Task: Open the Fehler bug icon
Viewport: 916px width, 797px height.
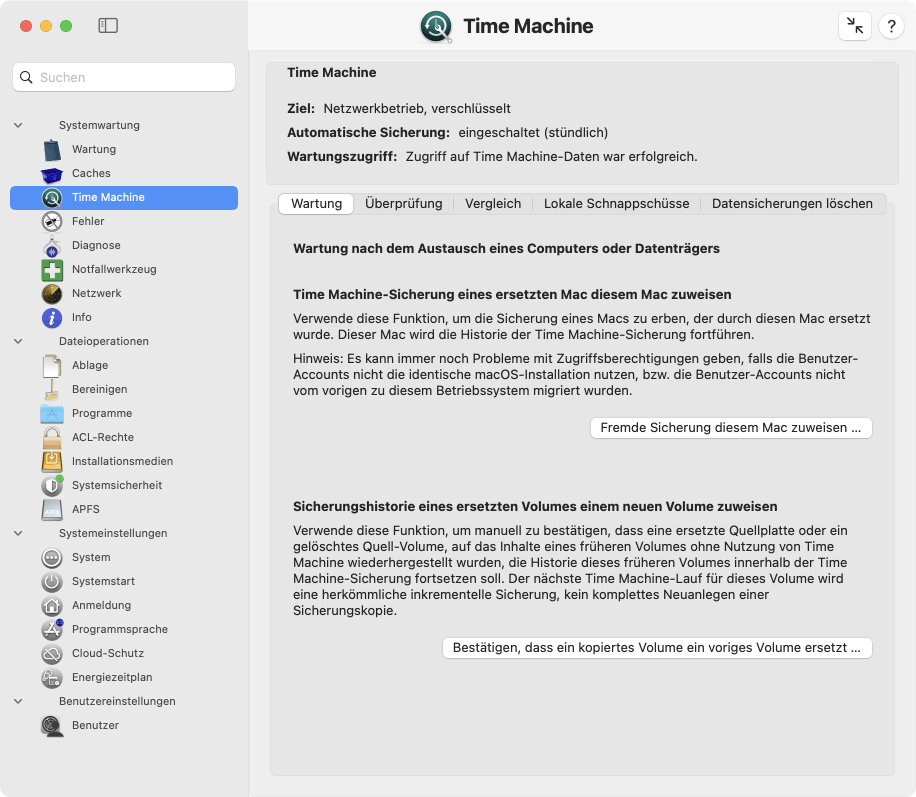Action: click(x=52, y=221)
